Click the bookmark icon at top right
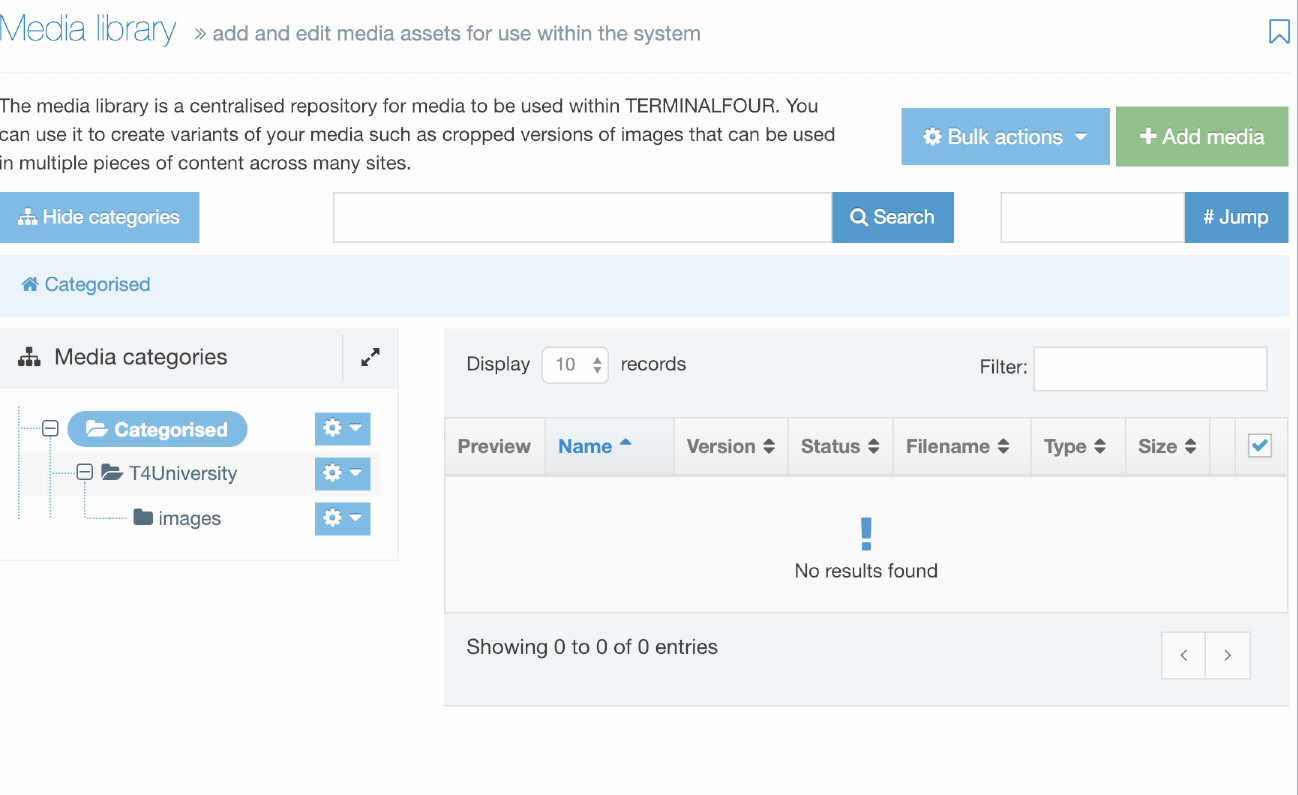The image size is (1298, 795). 1278,32
